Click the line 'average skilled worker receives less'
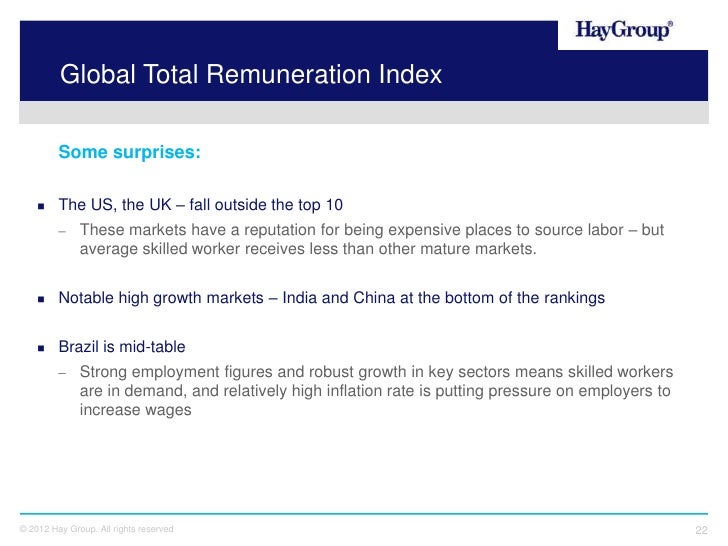728x546 pixels. click(308, 249)
